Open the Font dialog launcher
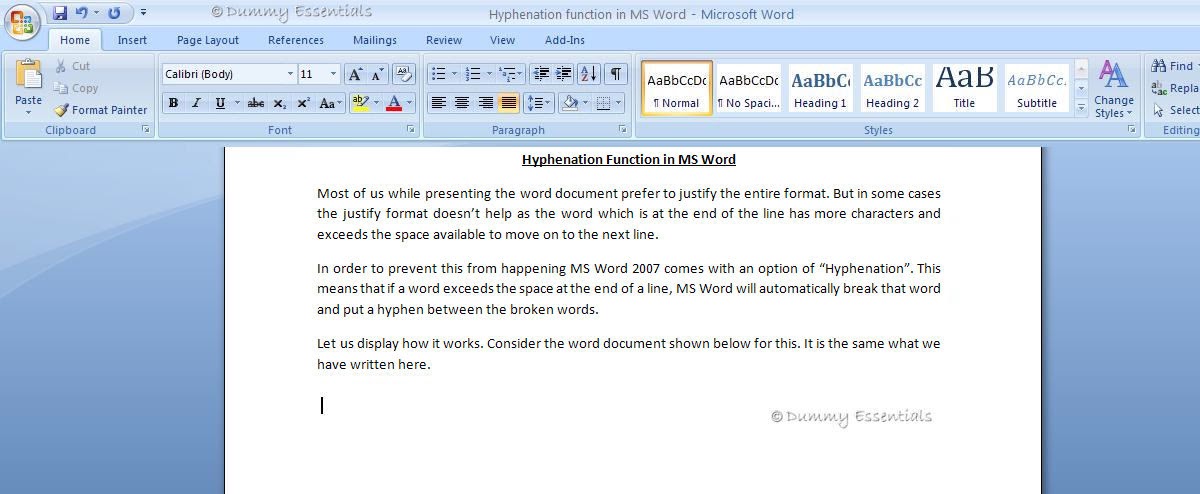The image size is (1200, 494). 411,130
